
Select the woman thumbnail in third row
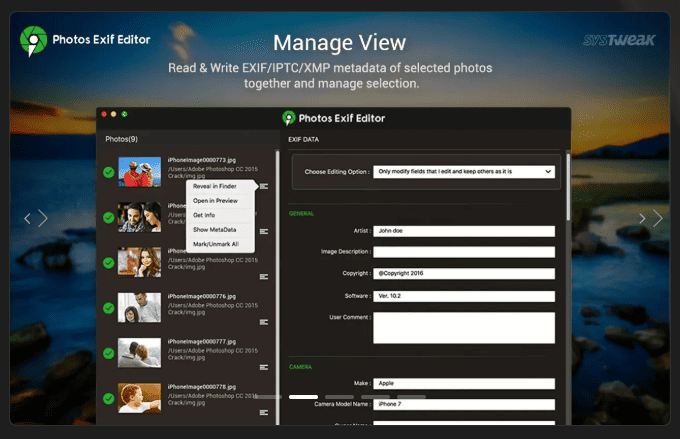point(139,262)
